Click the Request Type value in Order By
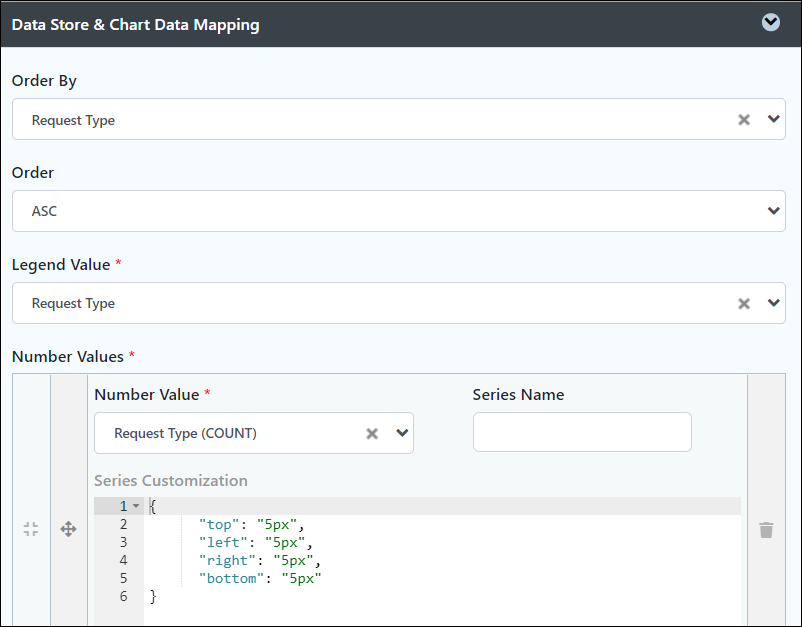Viewport: 802px width, 627px height. (x=73, y=120)
